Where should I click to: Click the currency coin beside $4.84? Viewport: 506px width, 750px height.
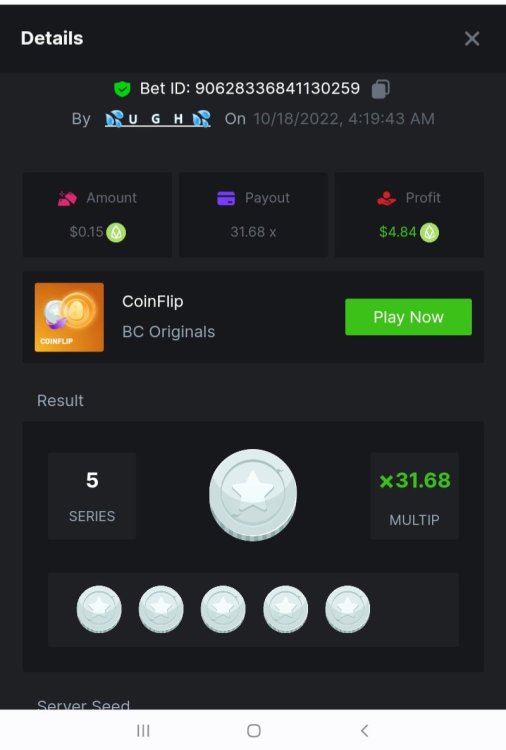pyautogui.click(x=429, y=232)
